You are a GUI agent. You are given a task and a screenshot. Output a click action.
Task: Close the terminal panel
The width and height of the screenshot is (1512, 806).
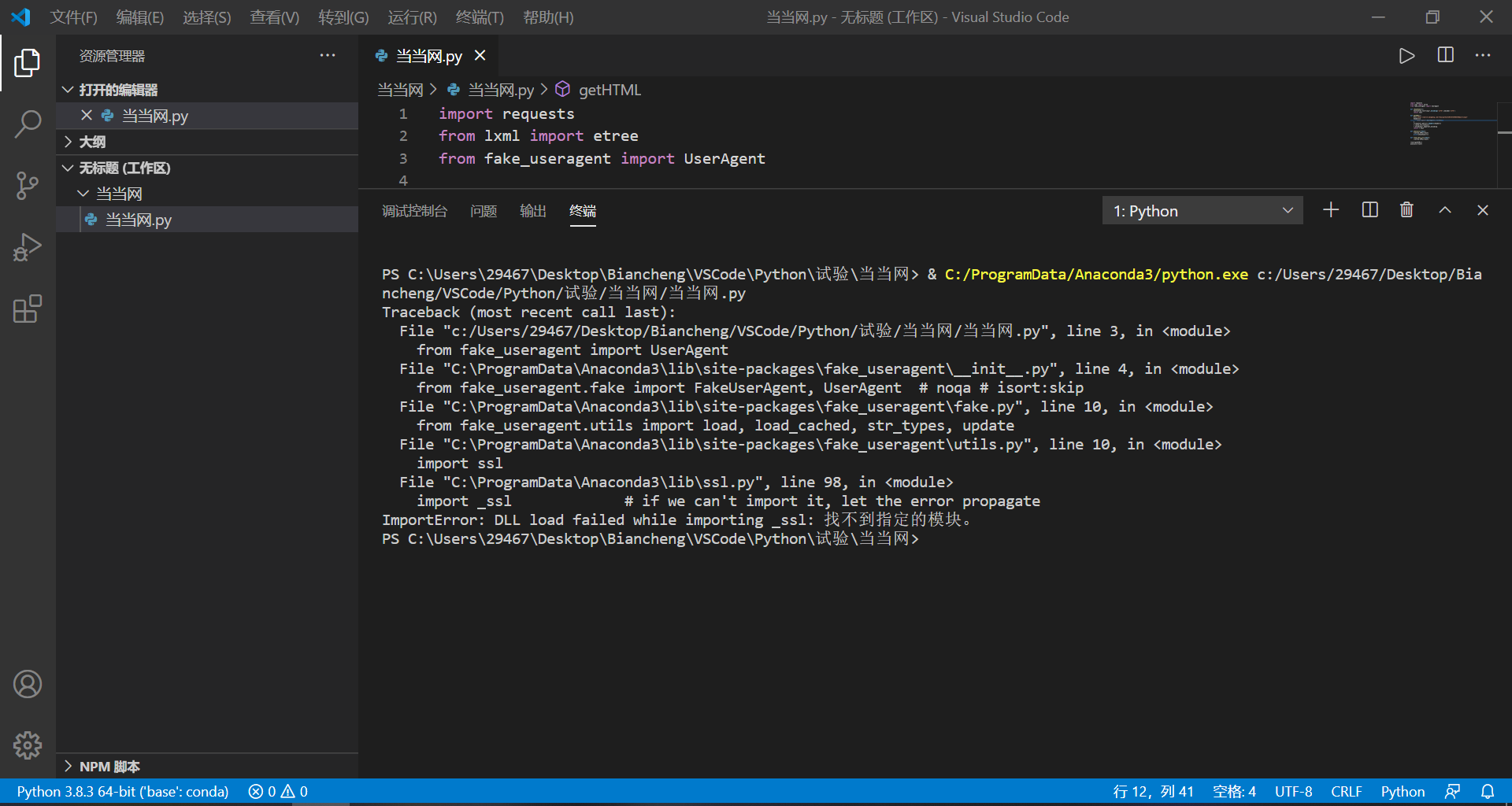(1483, 210)
